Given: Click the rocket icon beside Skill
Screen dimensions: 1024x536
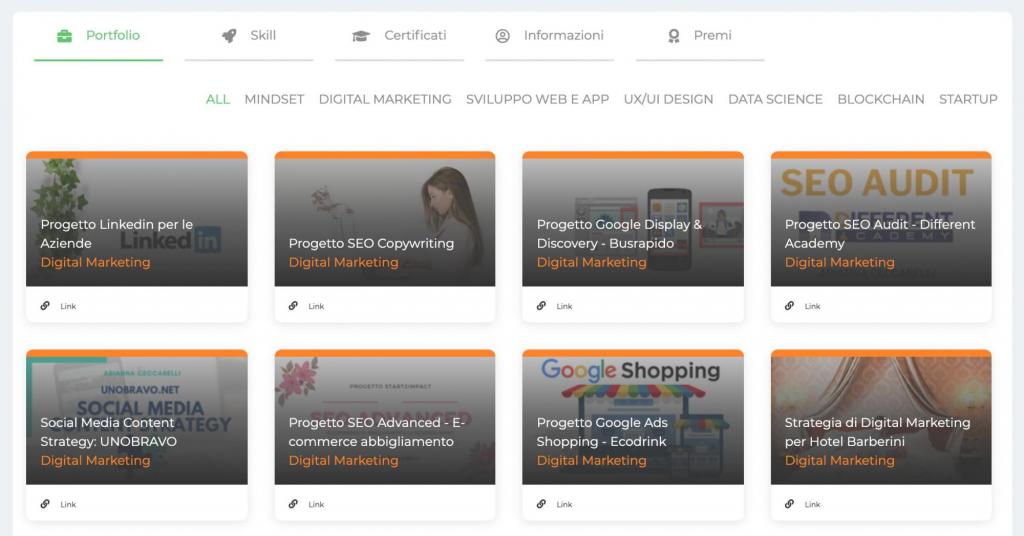Looking at the screenshot, I should pyautogui.click(x=229, y=36).
